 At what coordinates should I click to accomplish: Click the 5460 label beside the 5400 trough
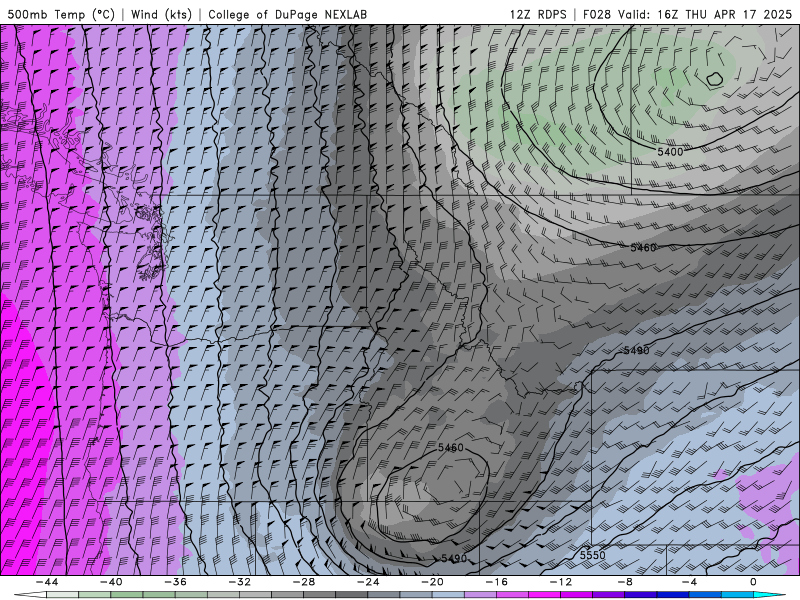[643, 247]
